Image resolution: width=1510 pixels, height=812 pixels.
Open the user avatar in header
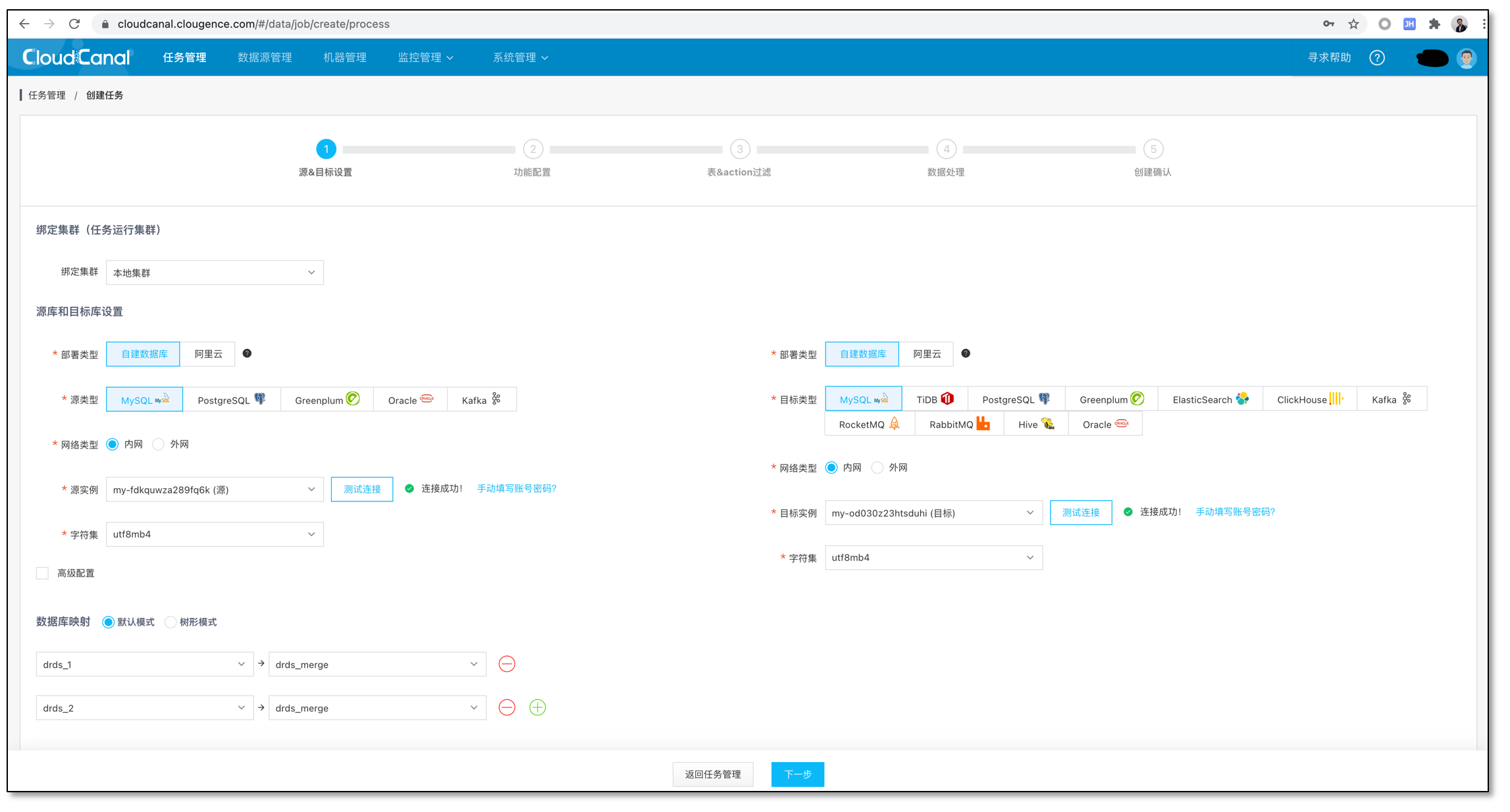tap(1466, 58)
